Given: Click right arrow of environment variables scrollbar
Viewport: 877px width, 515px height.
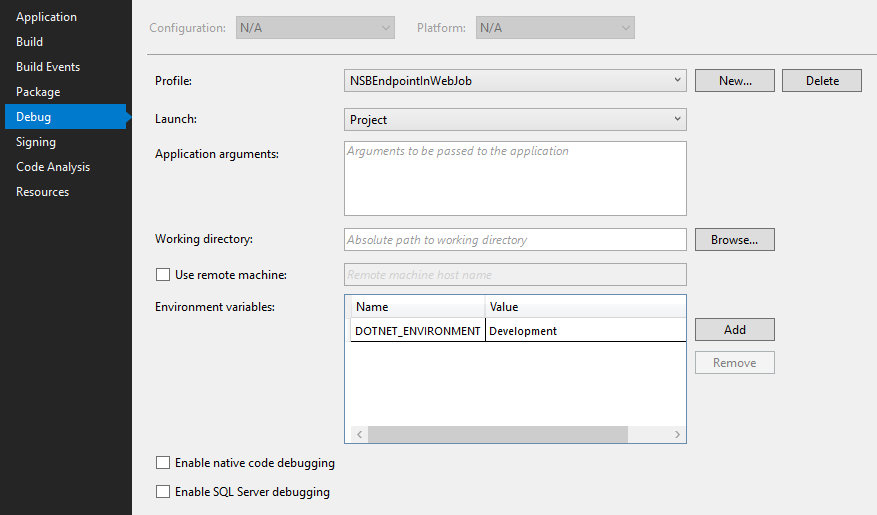Looking at the screenshot, I should pos(677,434).
